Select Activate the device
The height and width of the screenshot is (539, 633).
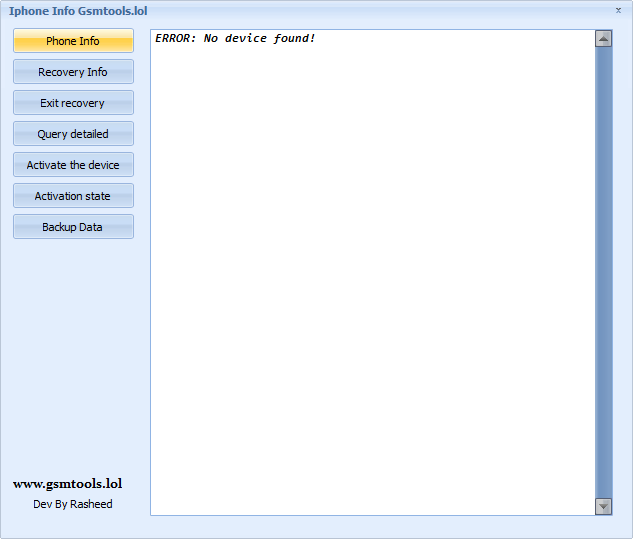[73, 165]
